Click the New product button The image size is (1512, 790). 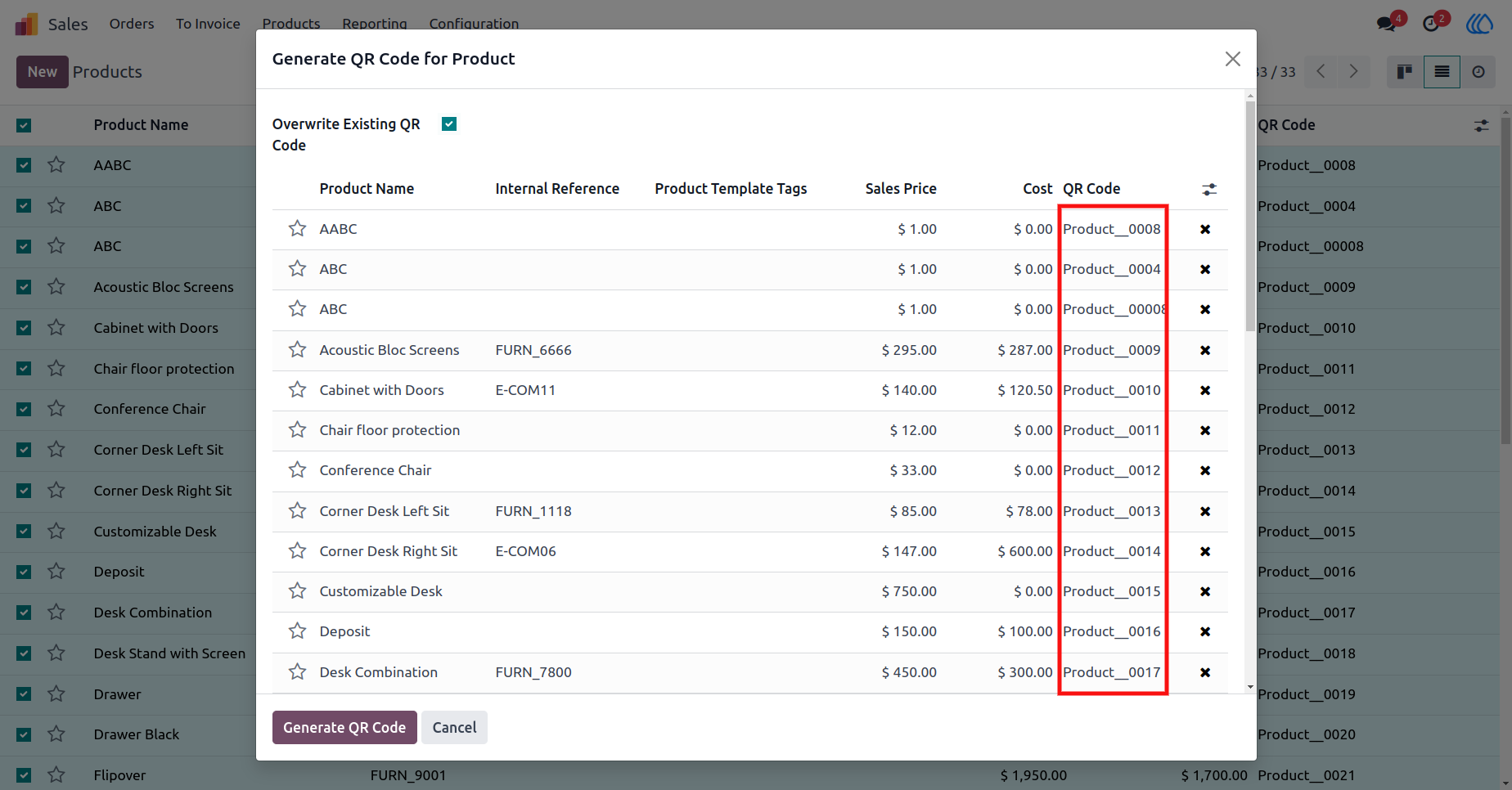pyautogui.click(x=43, y=72)
